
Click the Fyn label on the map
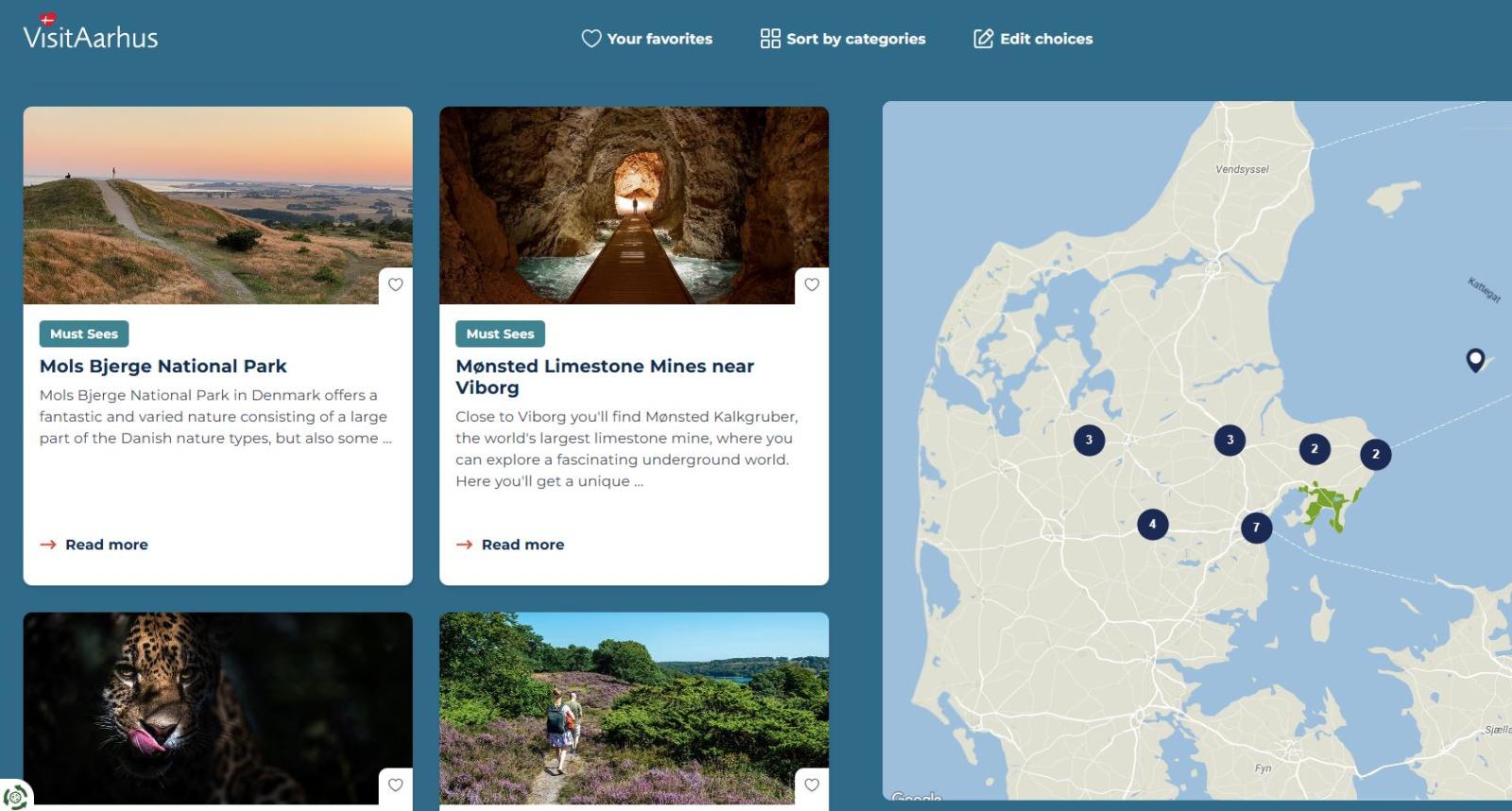tap(1263, 768)
